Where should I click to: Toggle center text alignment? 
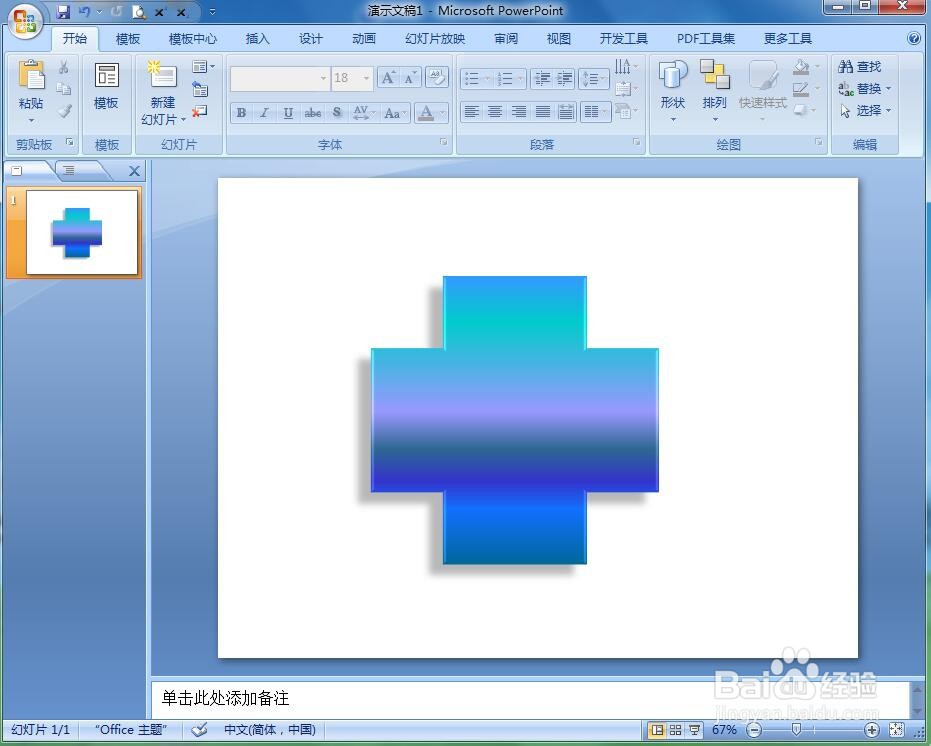pyautogui.click(x=495, y=111)
